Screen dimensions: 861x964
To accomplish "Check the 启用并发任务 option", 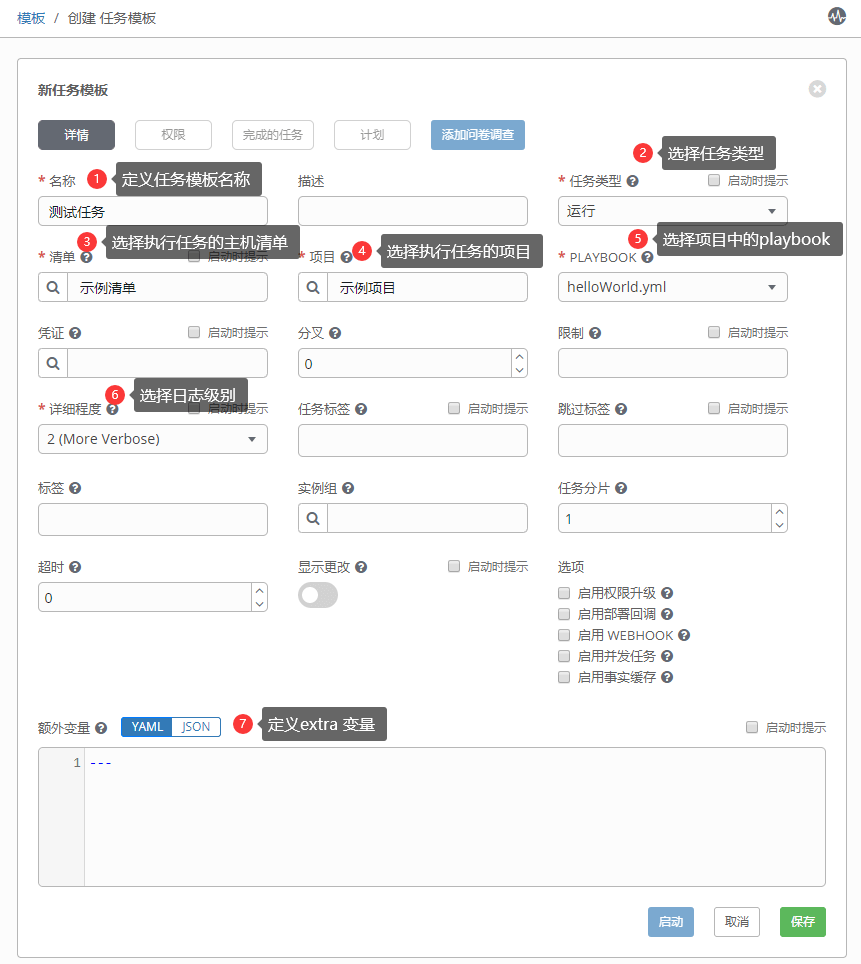I will tap(564, 656).
